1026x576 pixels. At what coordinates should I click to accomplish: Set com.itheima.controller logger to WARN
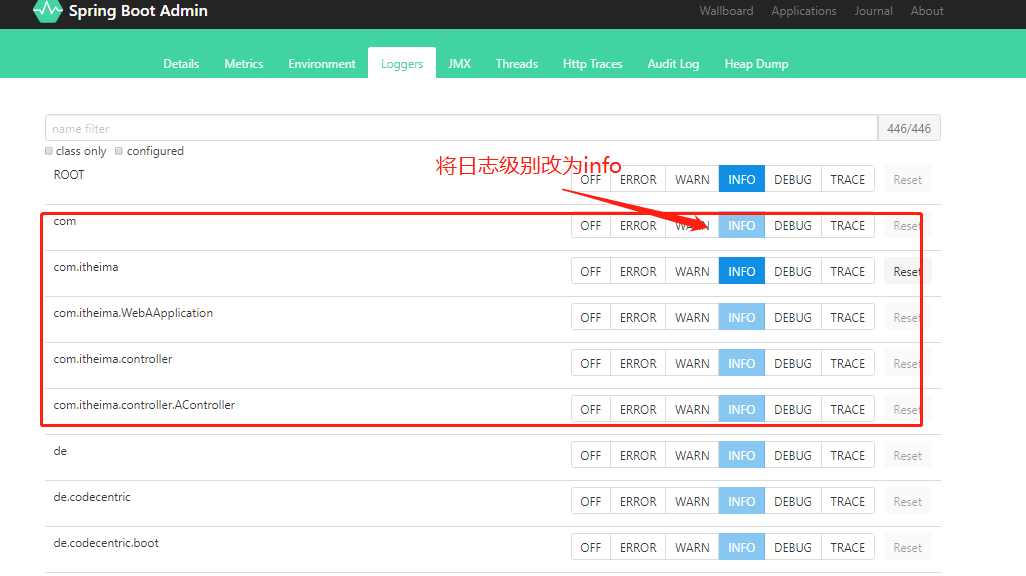(692, 363)
